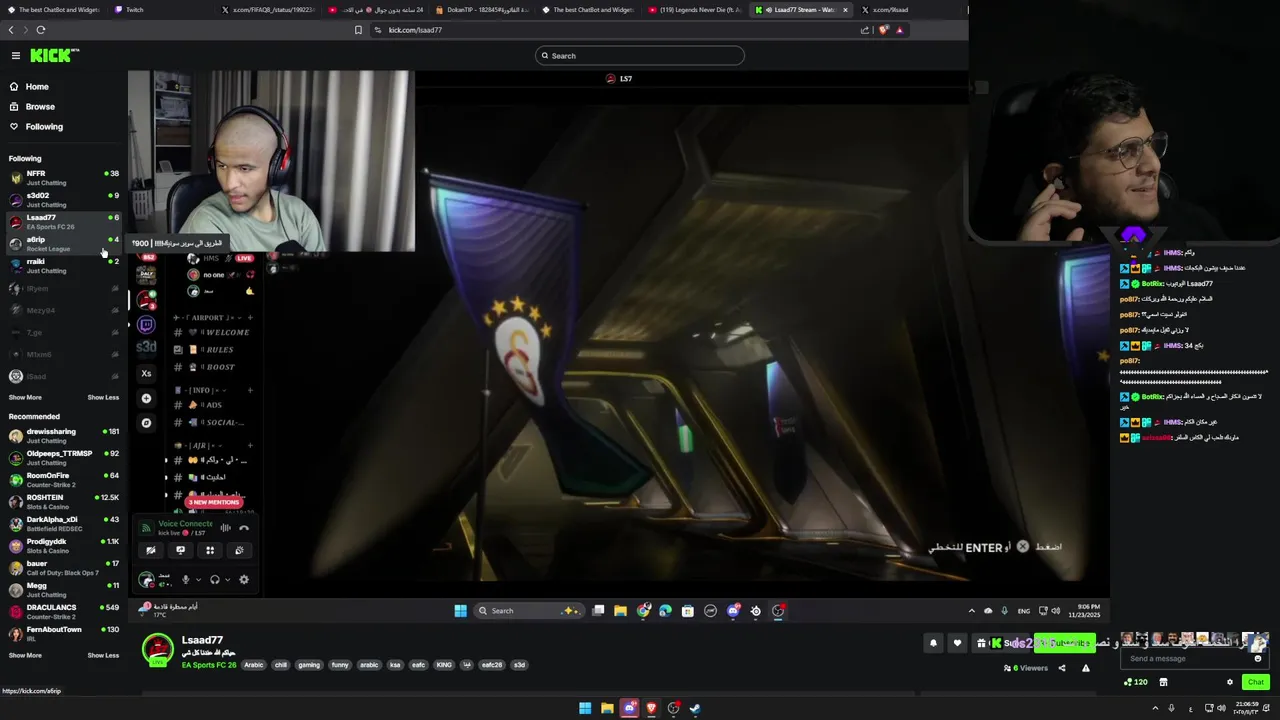Click the 'gaming' stream tag

point(309,665)
